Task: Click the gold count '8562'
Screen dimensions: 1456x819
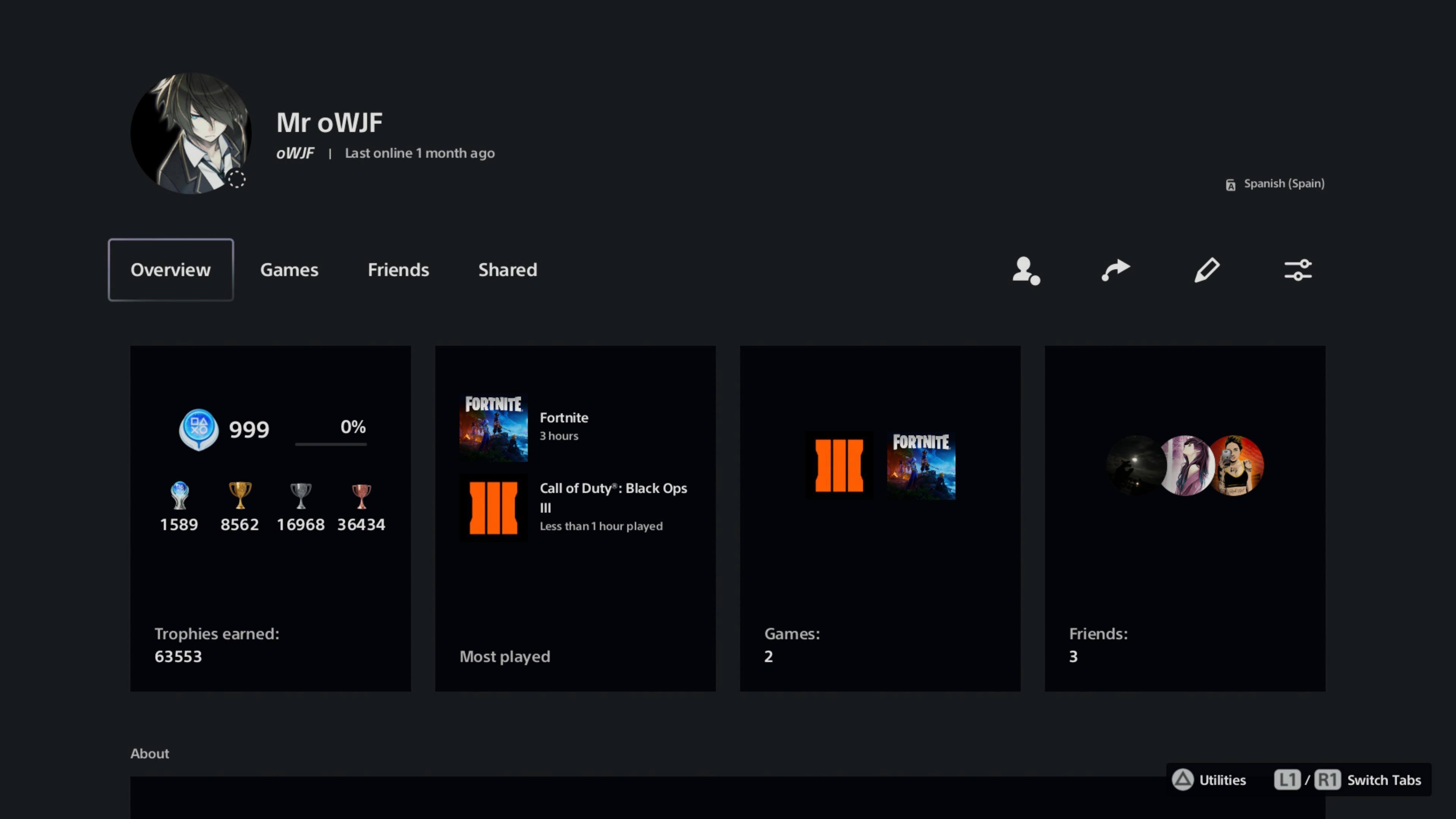Action: (240, 524)
